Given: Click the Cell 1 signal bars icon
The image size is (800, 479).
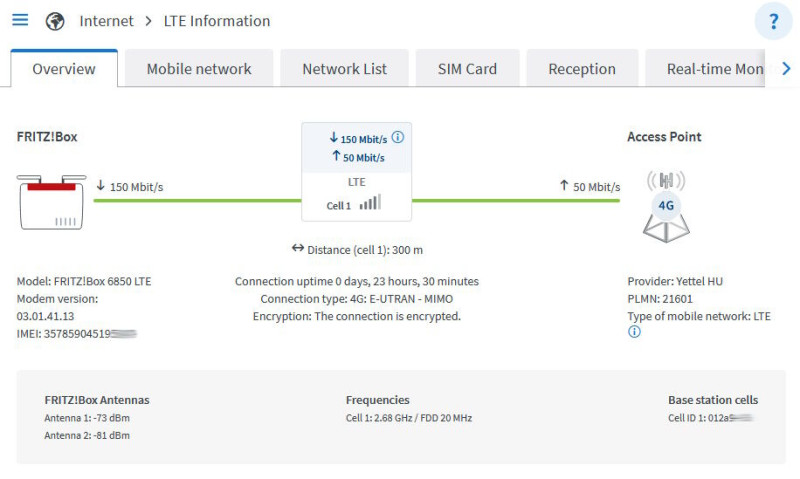Looking at the screenshot, I should [370, 203].
